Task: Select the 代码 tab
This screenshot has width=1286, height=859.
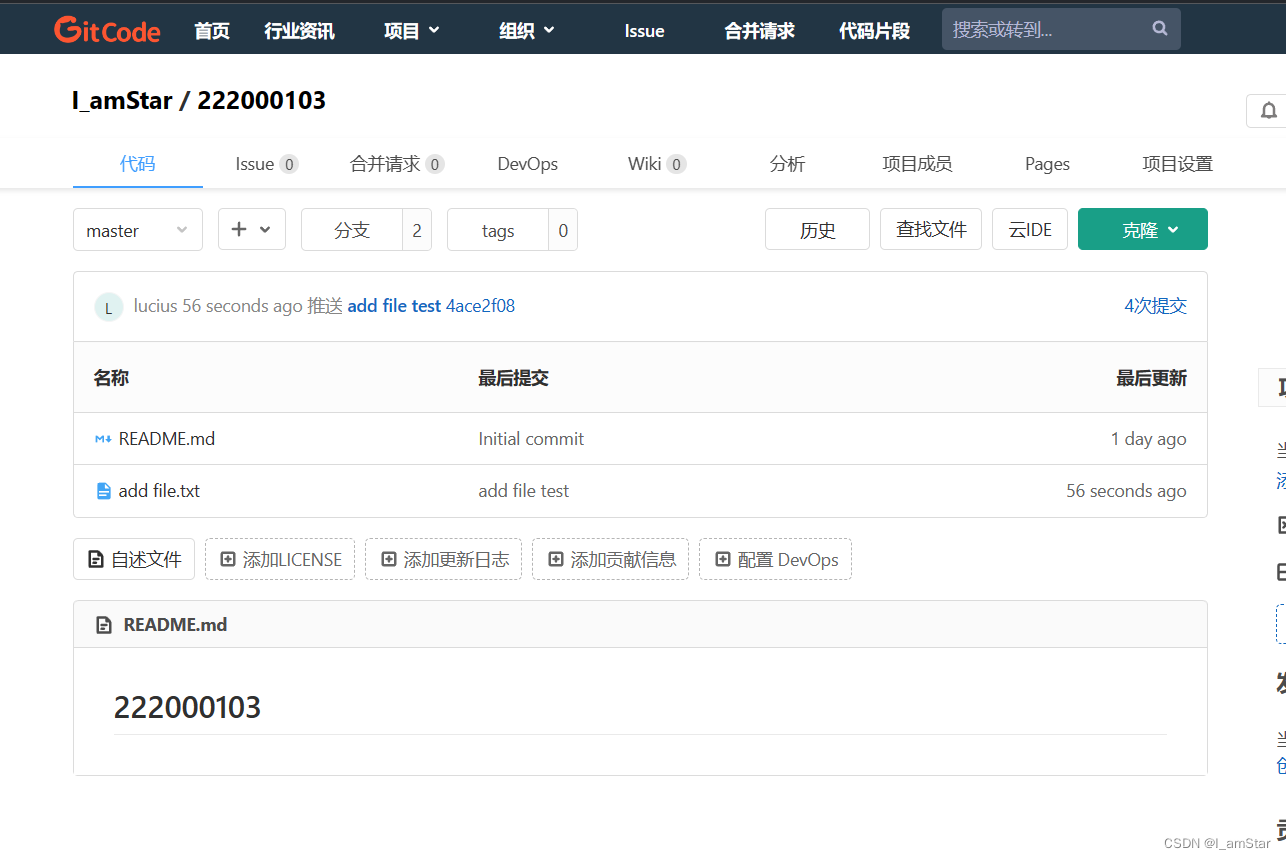Action: coord(138,164)
